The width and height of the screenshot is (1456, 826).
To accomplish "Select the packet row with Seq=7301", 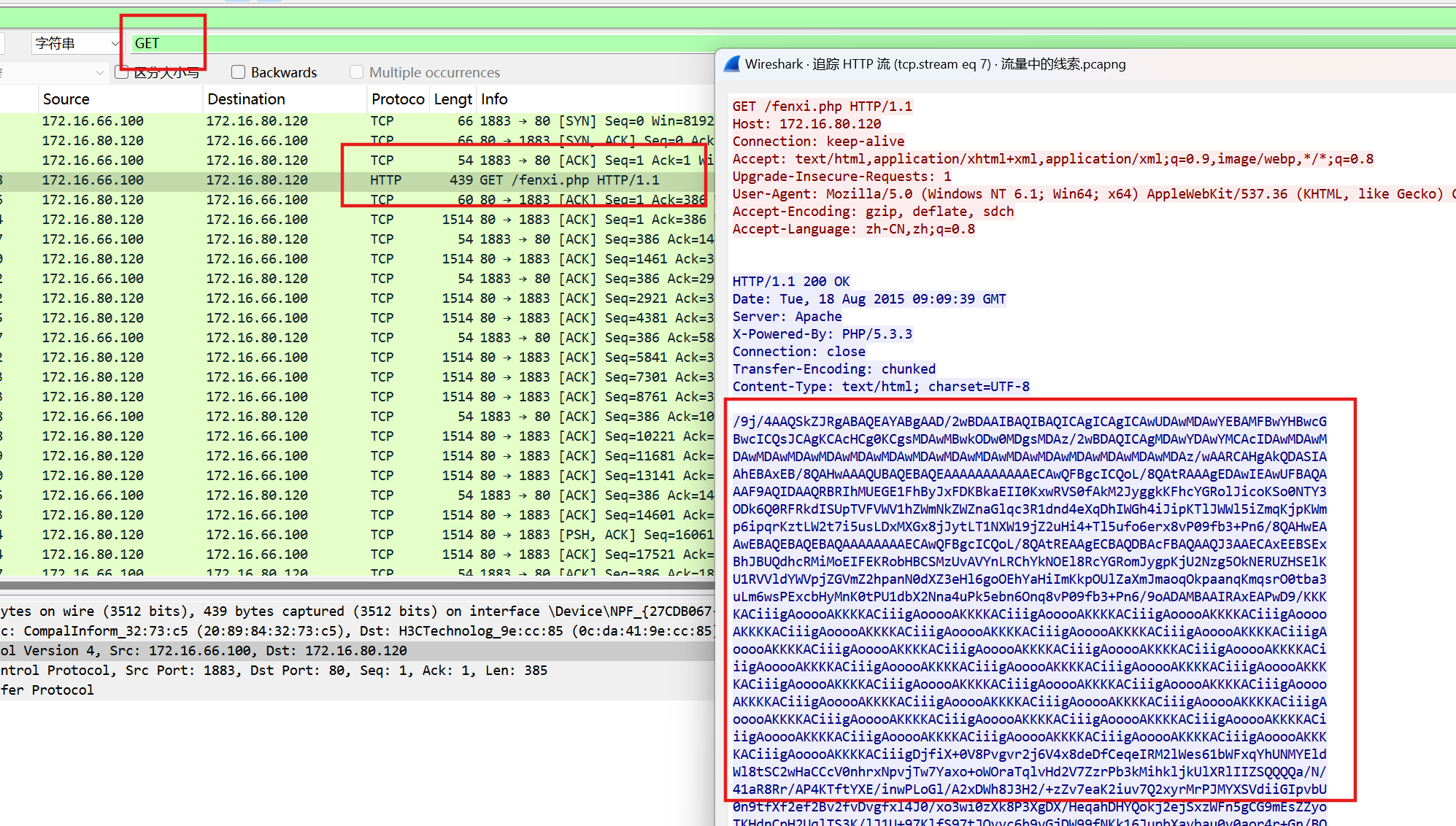I will (358, 377).
